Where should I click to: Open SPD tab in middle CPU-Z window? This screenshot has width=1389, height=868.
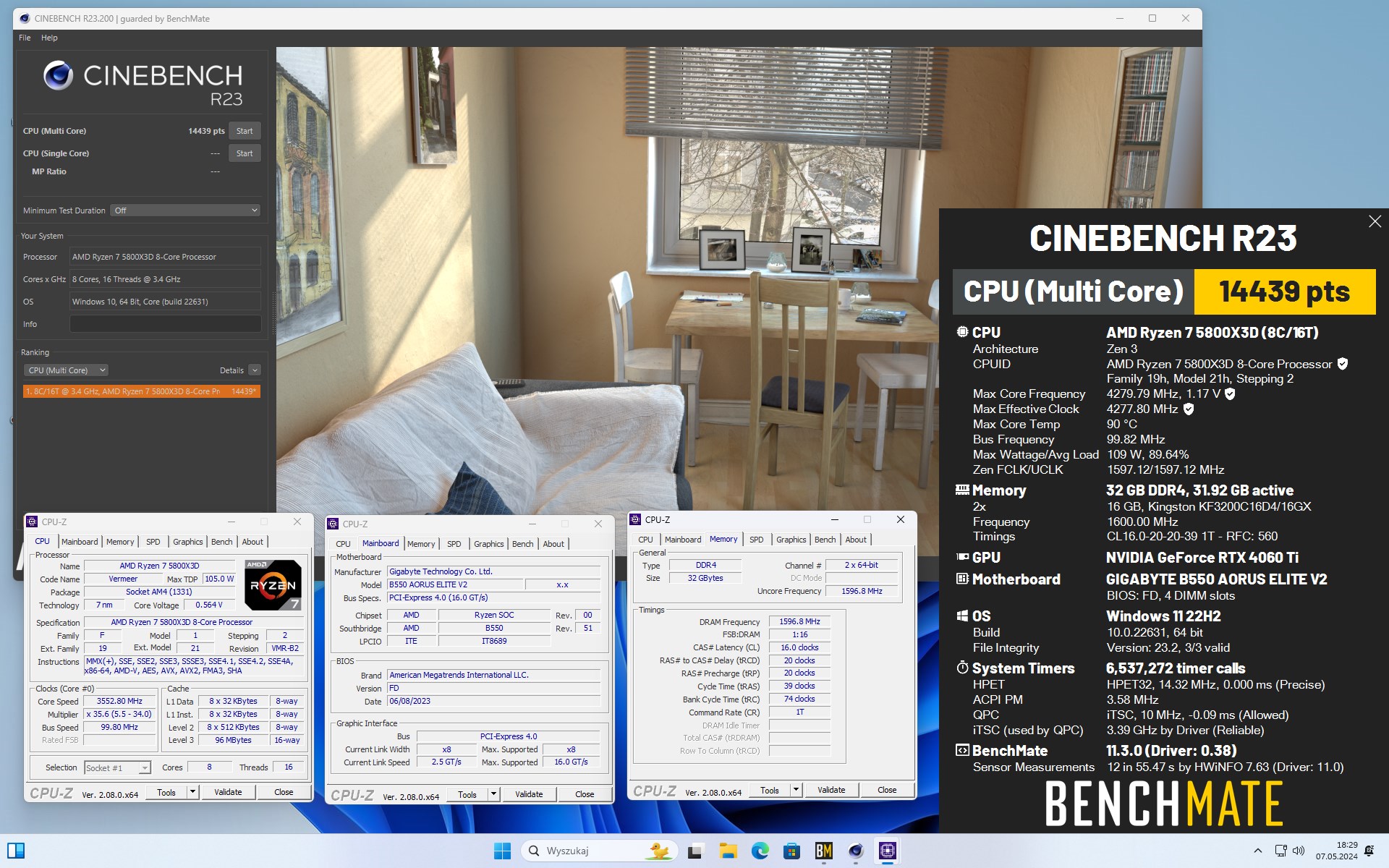[454, 544]
